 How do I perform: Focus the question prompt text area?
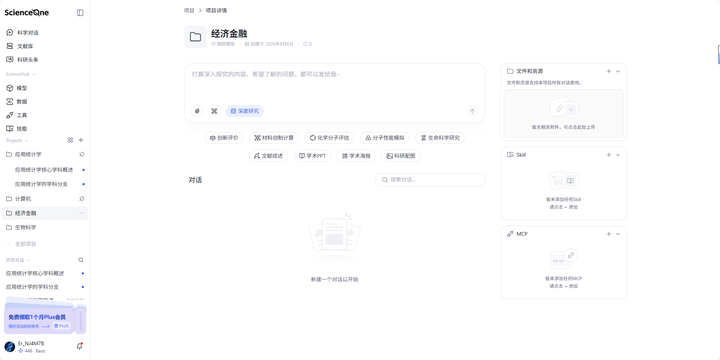334,85
